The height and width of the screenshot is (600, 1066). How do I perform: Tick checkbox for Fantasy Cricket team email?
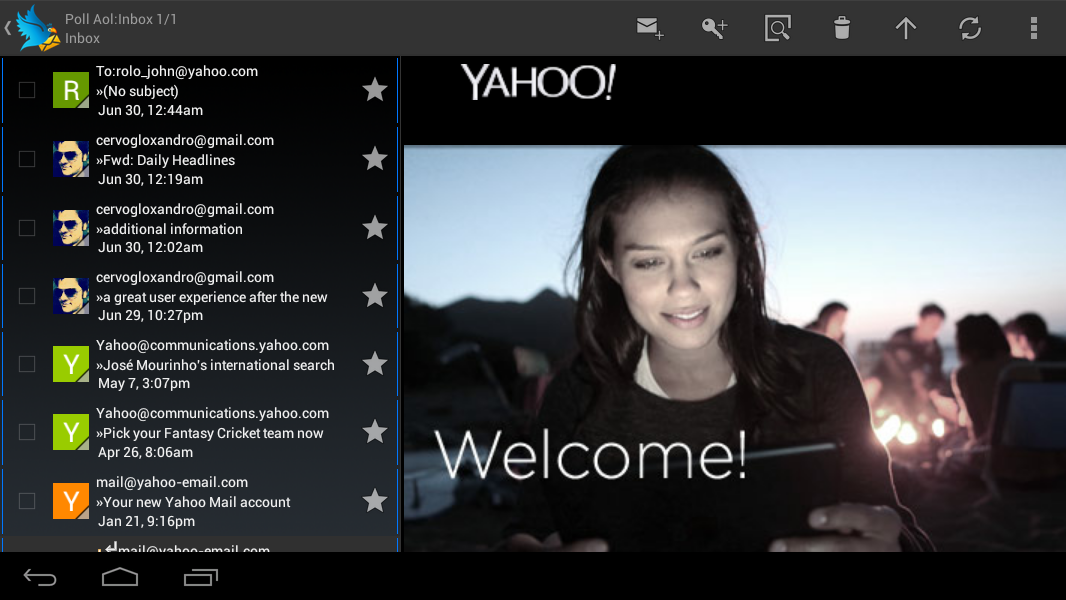click(x=27, y=431)
